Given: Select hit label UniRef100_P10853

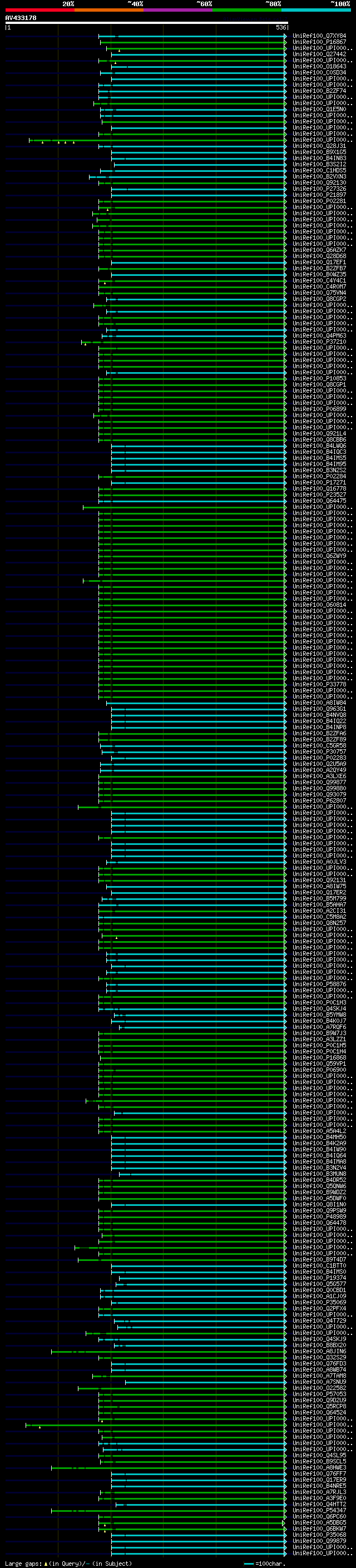Looking at the screenshot, I should (319, 379).
